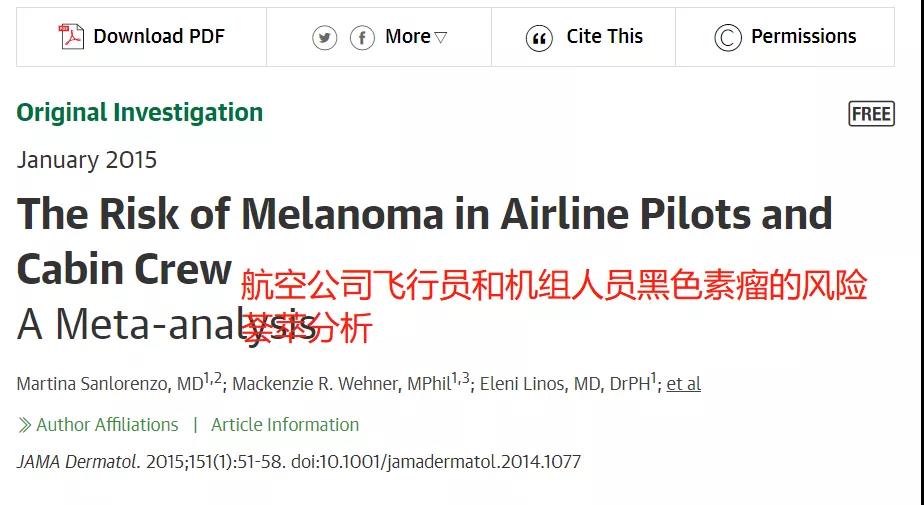Click the Cite This button
The width and height of the screenshot is (924, 505).
coord(583,37)
